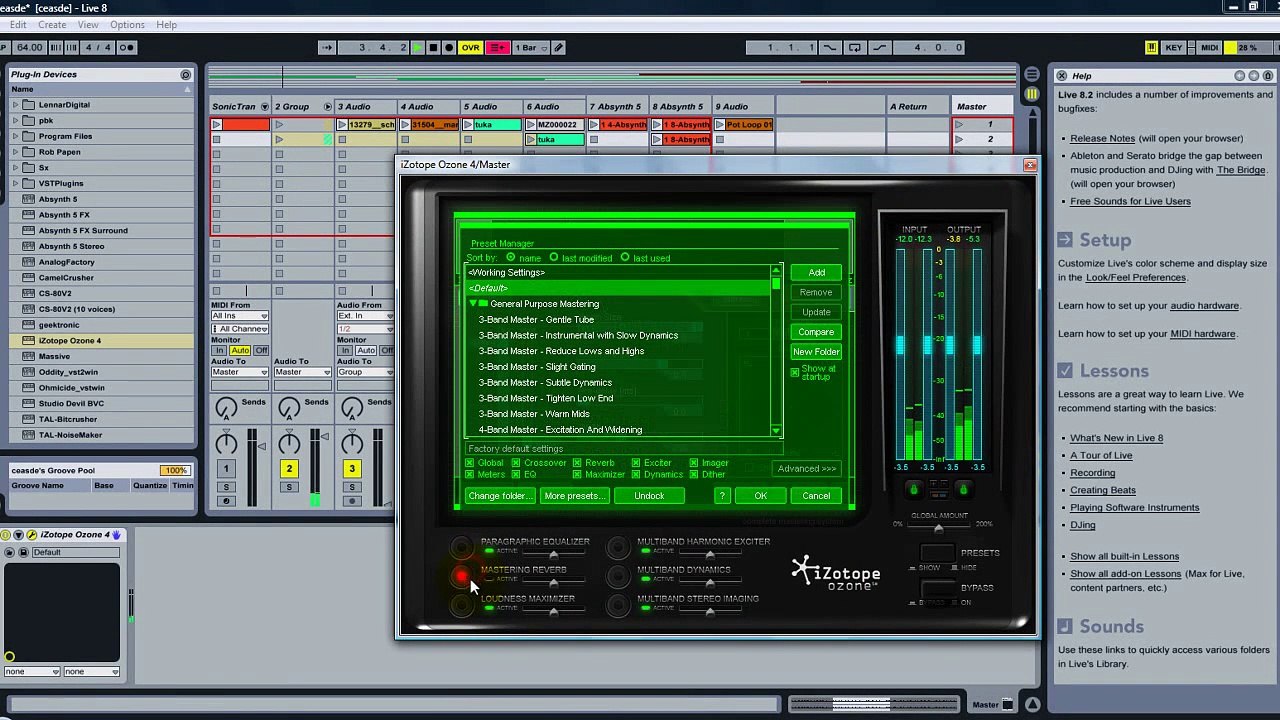
Task: Enable MIDI map mode
Action: tap(1209, 47)
